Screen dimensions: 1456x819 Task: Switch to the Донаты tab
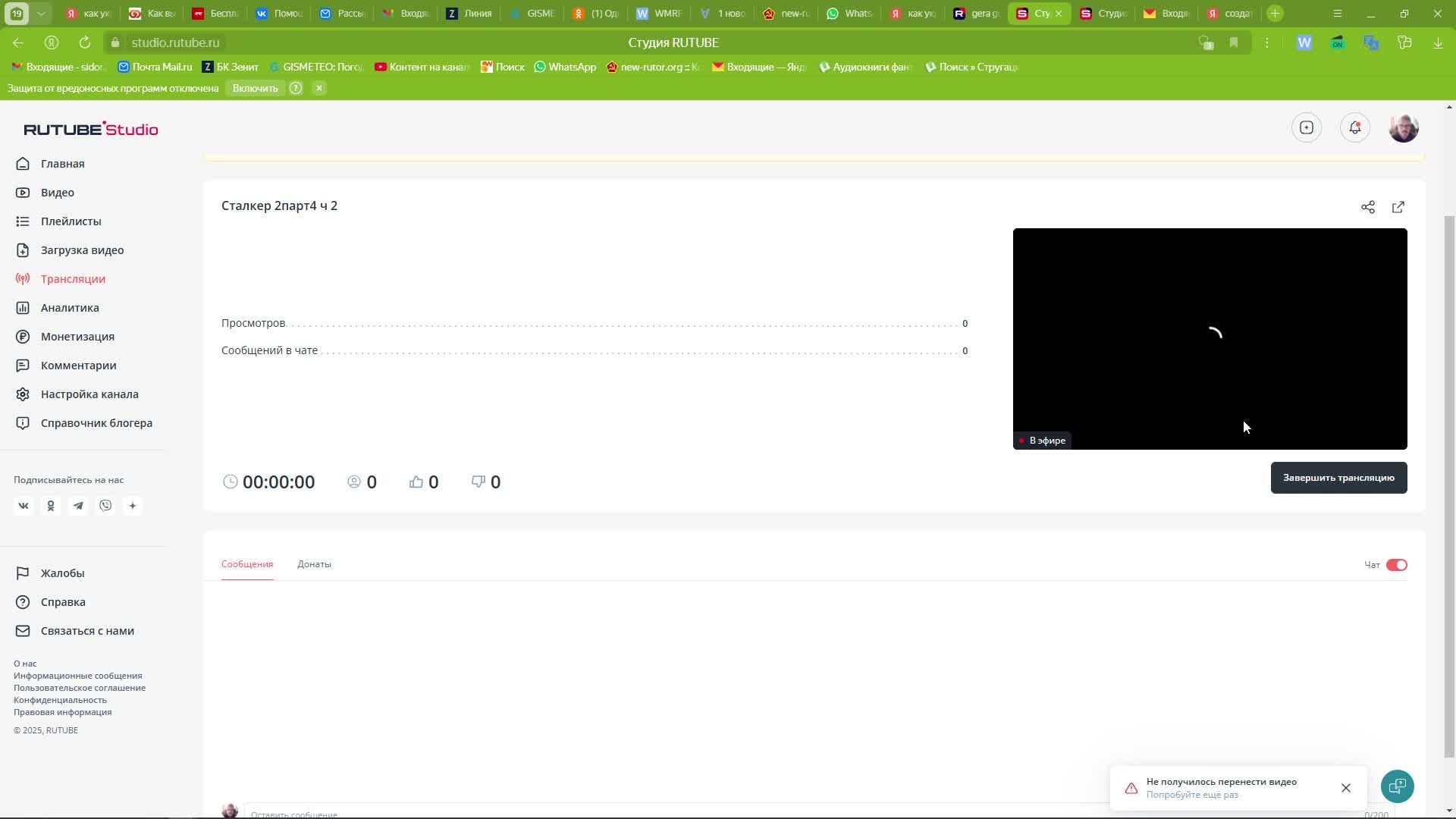[314, 564]
